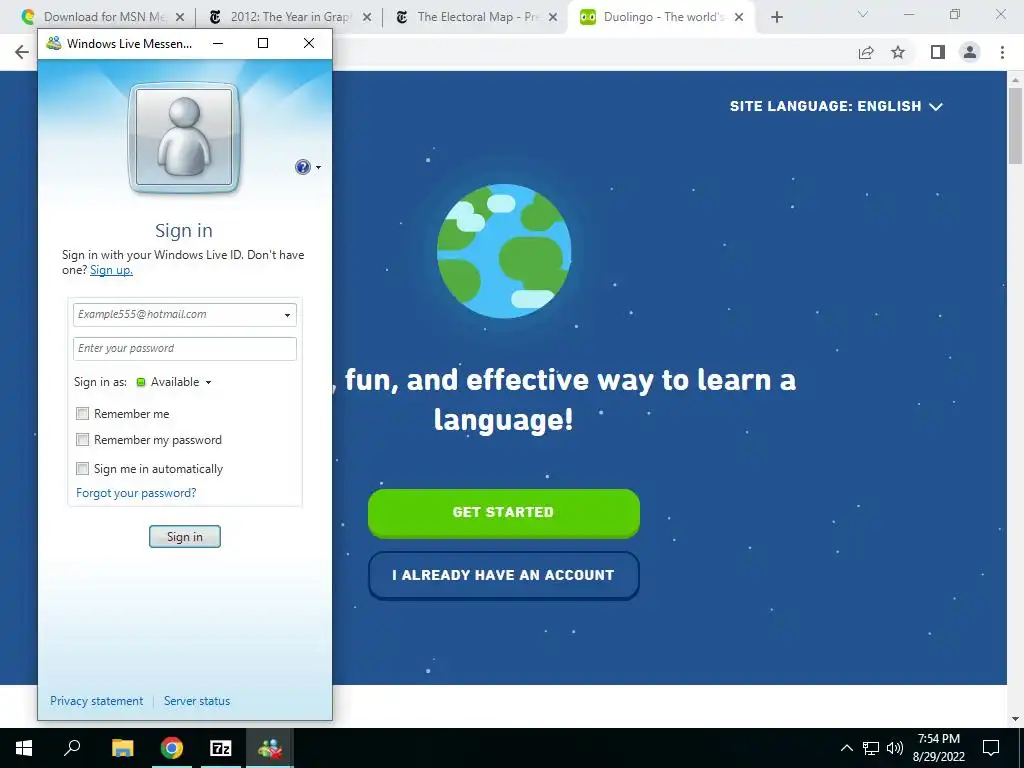
Task: Close the 2012 Year in Graphics tab
Action: click(367, 17)
